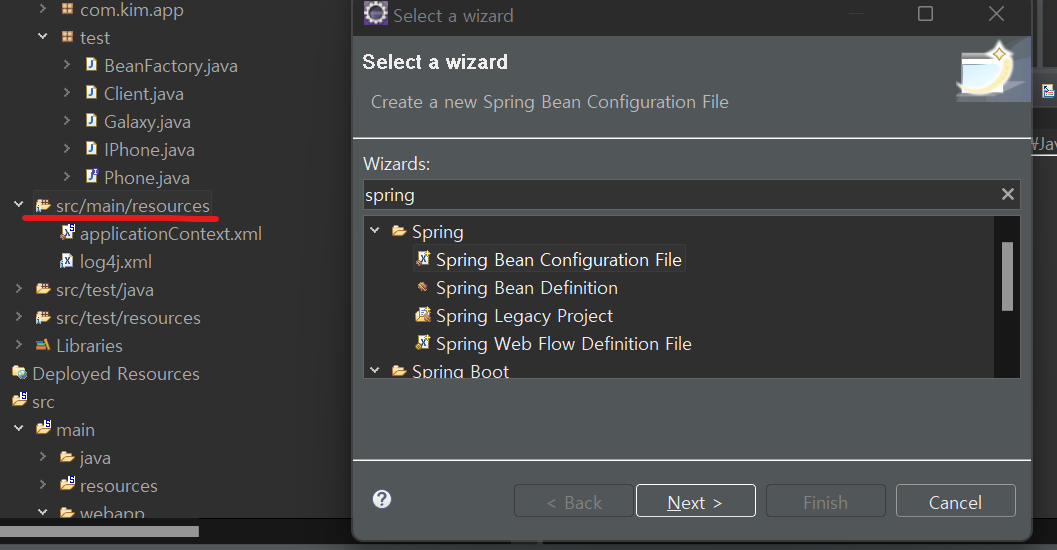Click the main folder icon
1057x550 pixels.
[43, 428]
